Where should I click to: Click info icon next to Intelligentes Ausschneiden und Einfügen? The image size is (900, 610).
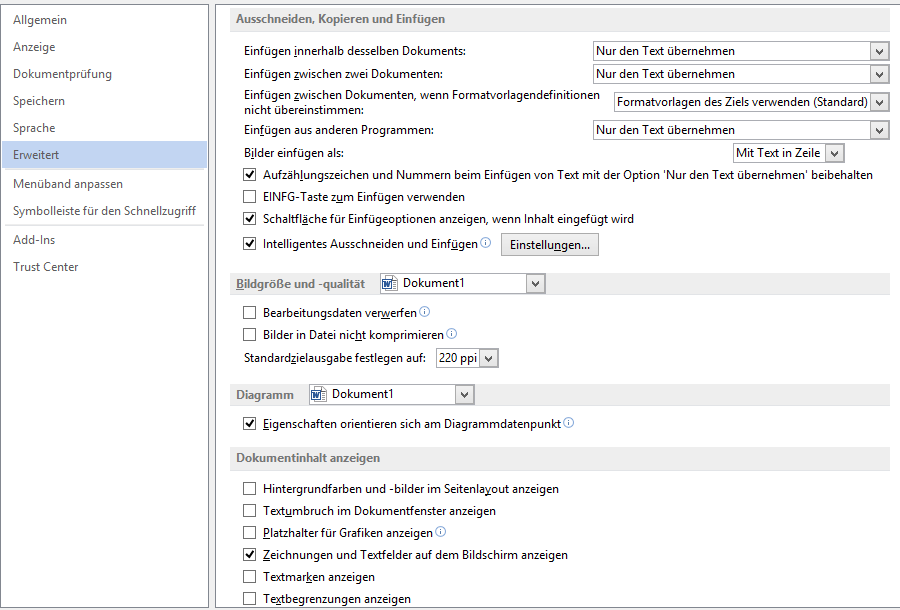click(x=486, y=243)
